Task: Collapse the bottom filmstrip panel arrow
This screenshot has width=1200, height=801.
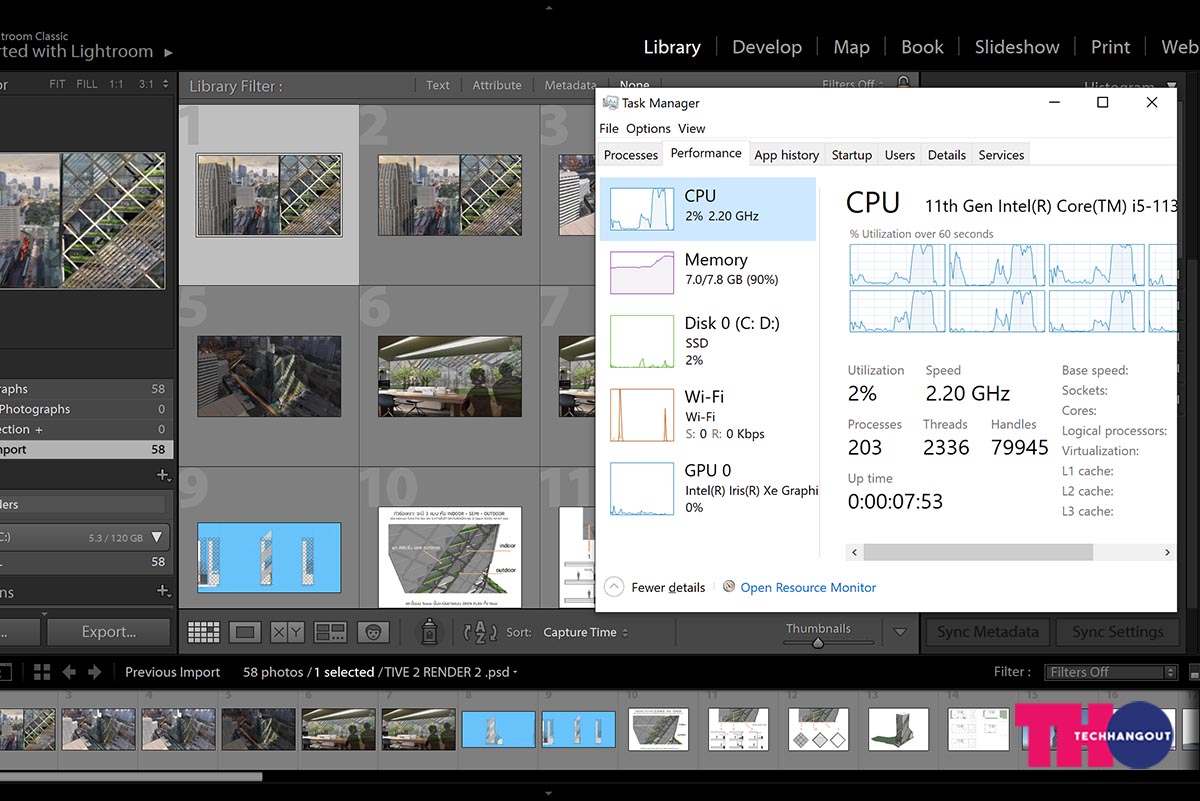Action: [547, 793]
